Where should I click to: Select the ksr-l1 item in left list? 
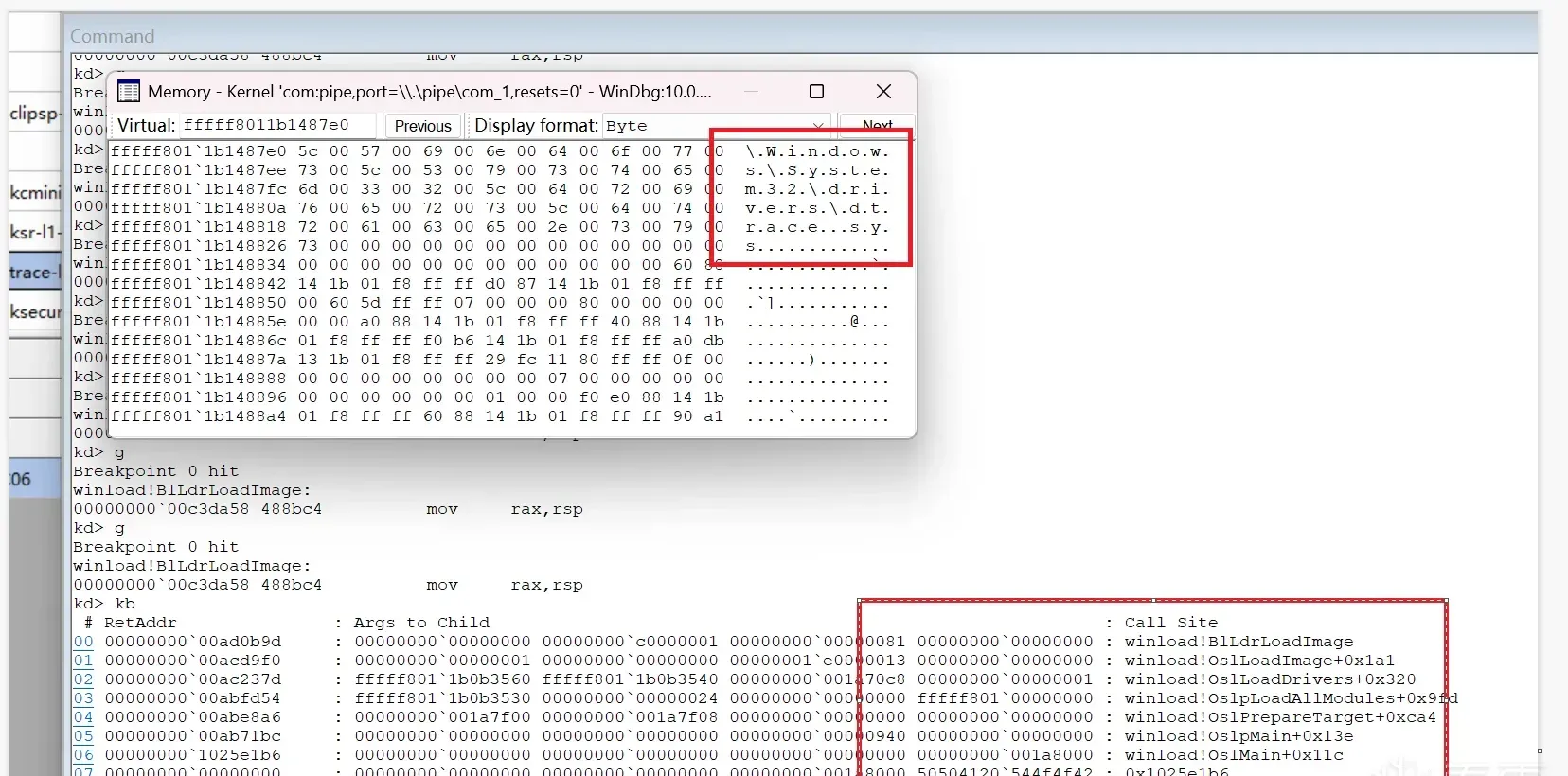tap(35, 232)
